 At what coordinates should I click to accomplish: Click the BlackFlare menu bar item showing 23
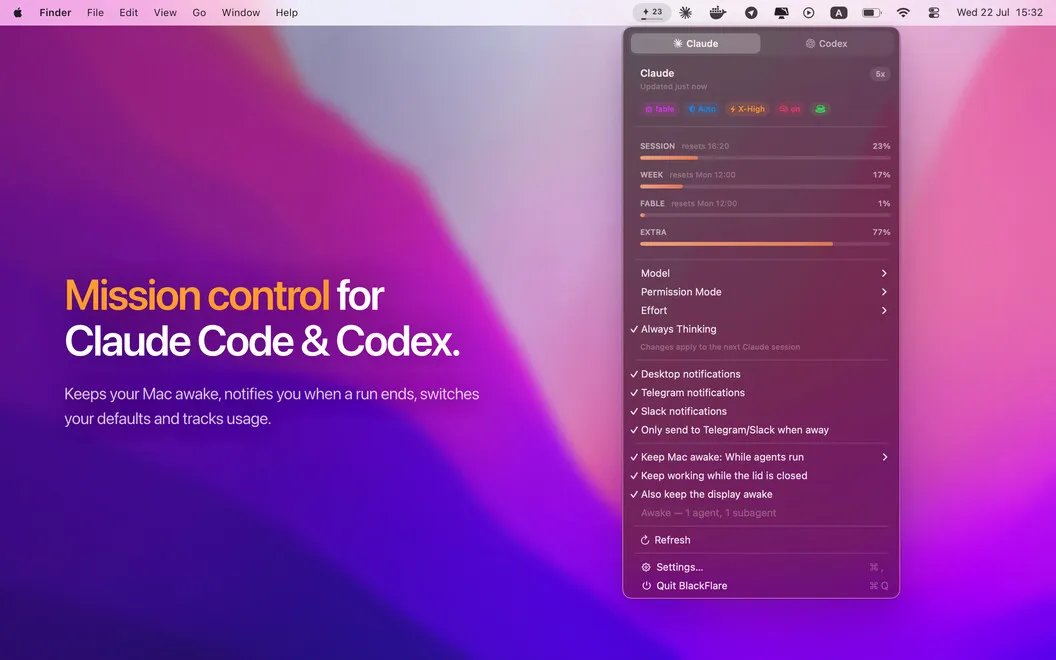(651, 12)
